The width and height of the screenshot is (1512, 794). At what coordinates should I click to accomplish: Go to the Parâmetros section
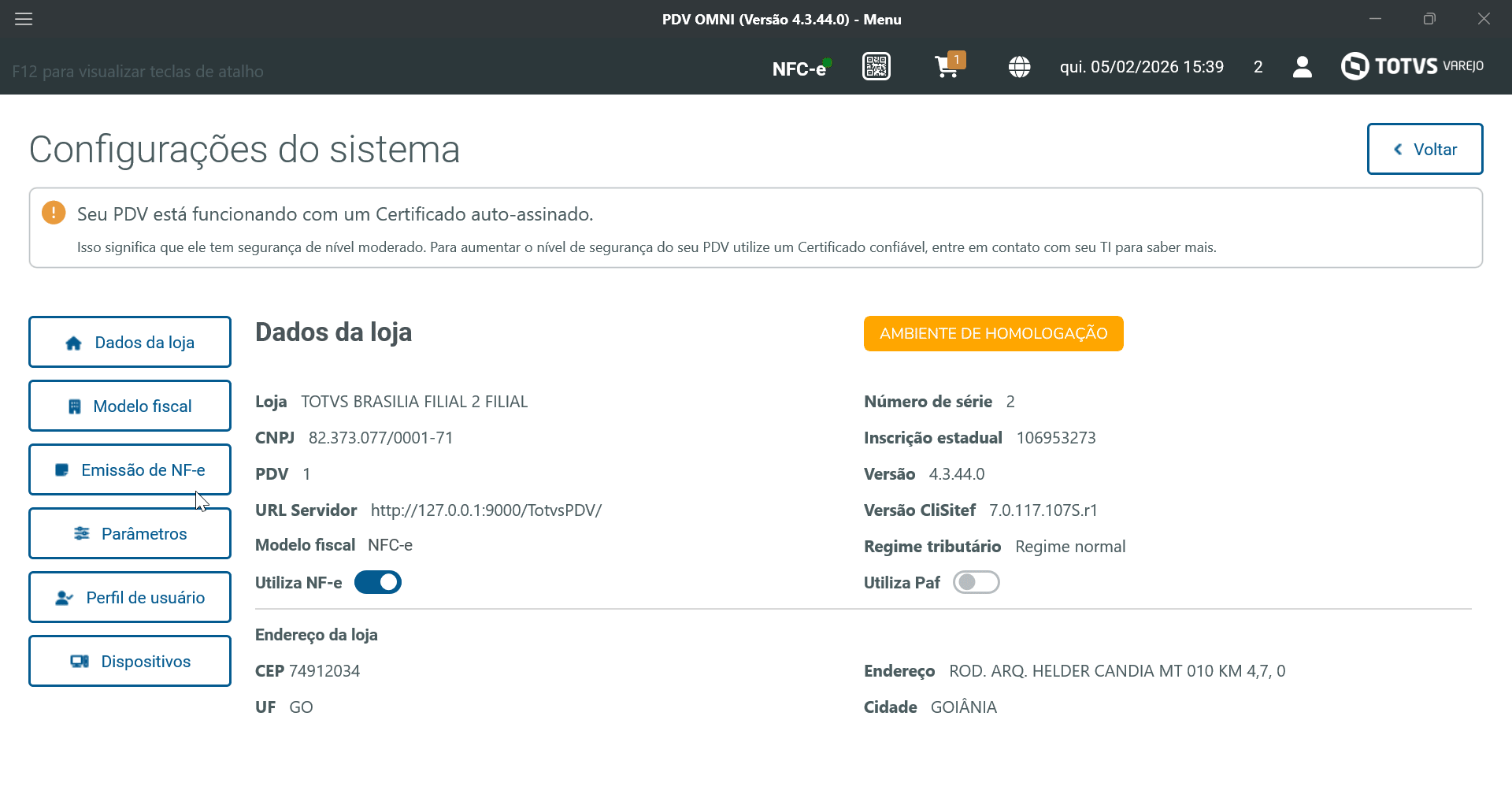pos(130,533)
